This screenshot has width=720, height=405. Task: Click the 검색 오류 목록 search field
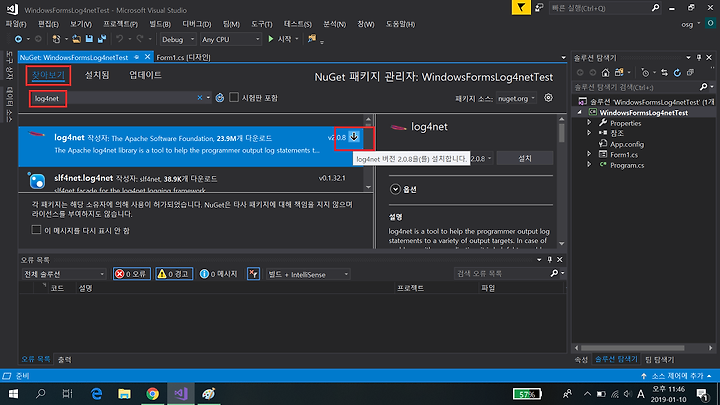[502, 273]
